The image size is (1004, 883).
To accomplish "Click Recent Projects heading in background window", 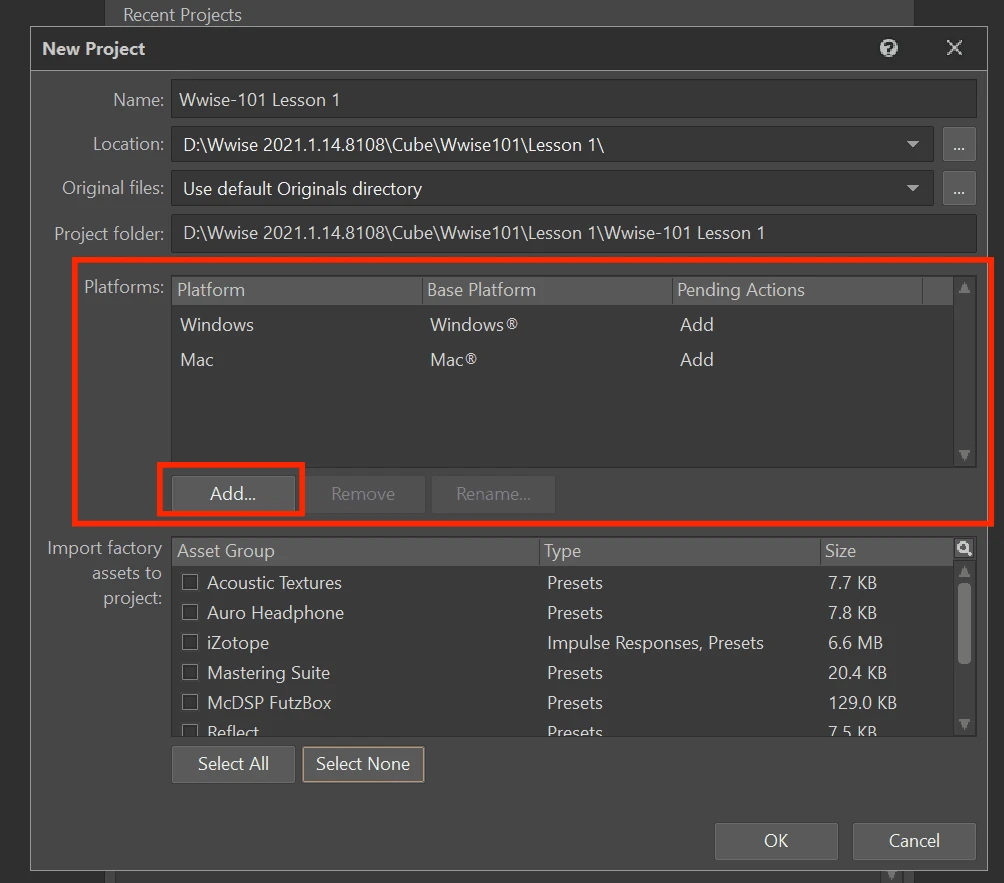I will [182, 15].
